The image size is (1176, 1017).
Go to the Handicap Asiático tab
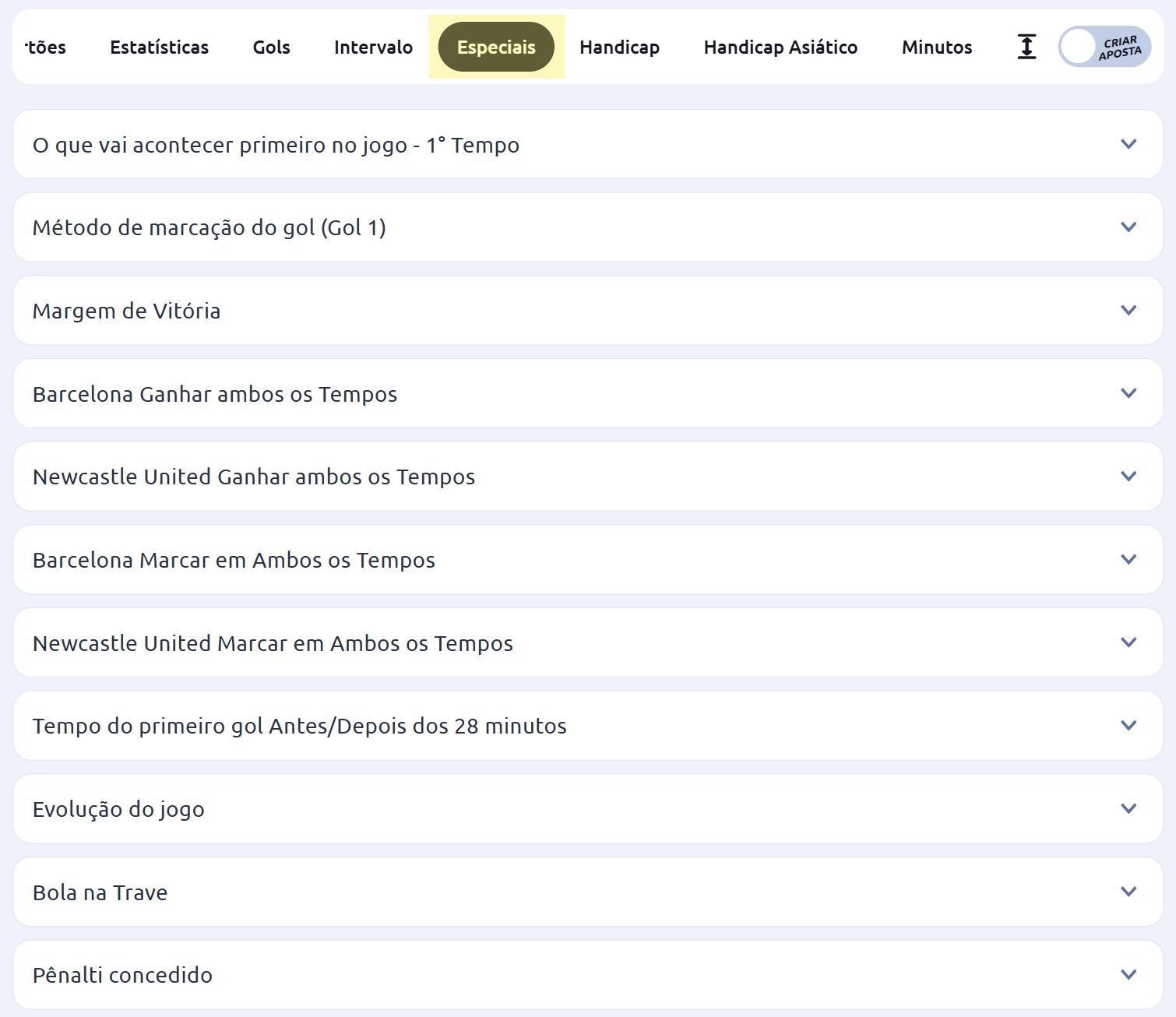point(780,48)
